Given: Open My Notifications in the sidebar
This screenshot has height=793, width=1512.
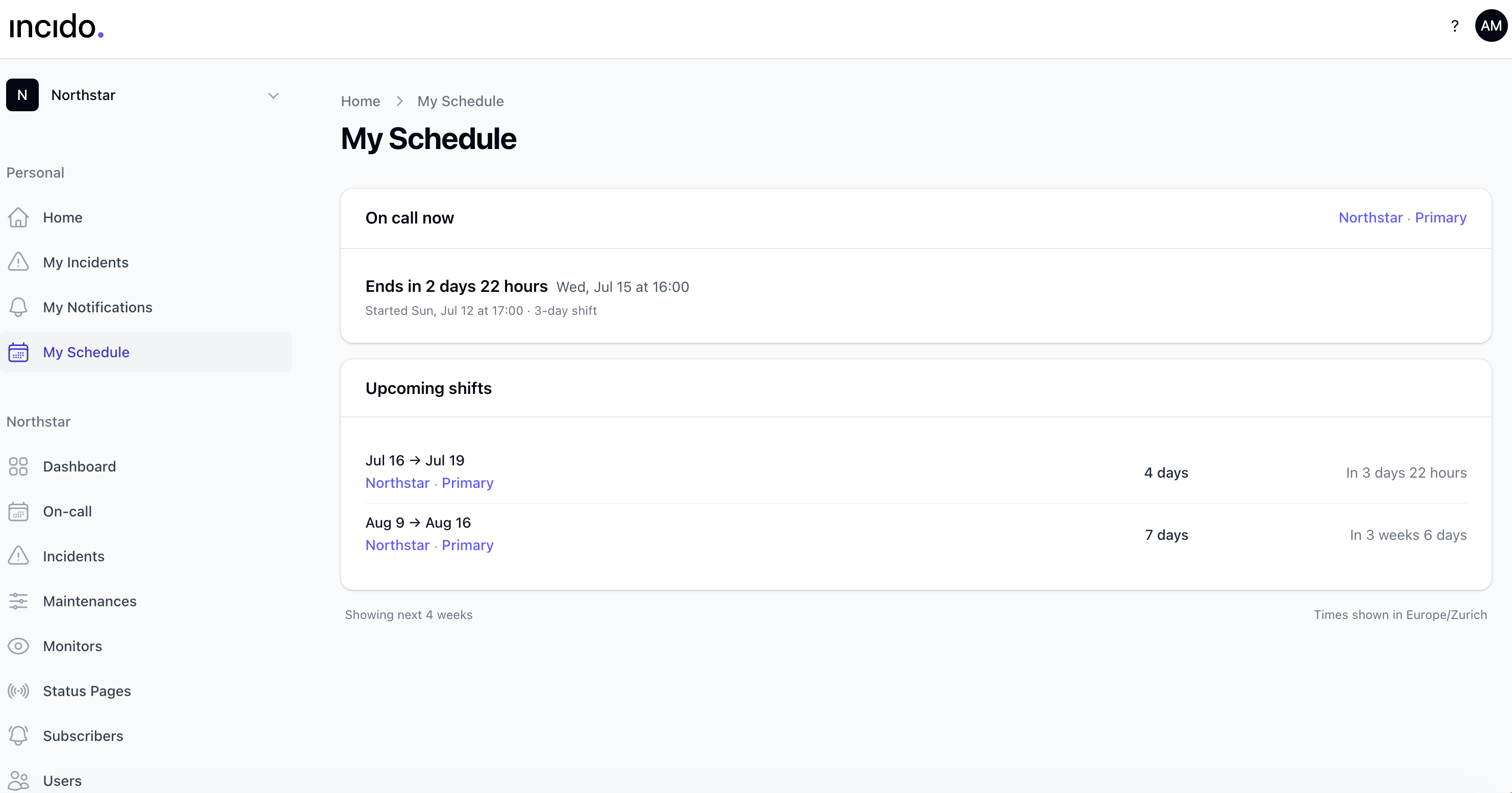Looking at the screenshot, I should click(145, 308).
